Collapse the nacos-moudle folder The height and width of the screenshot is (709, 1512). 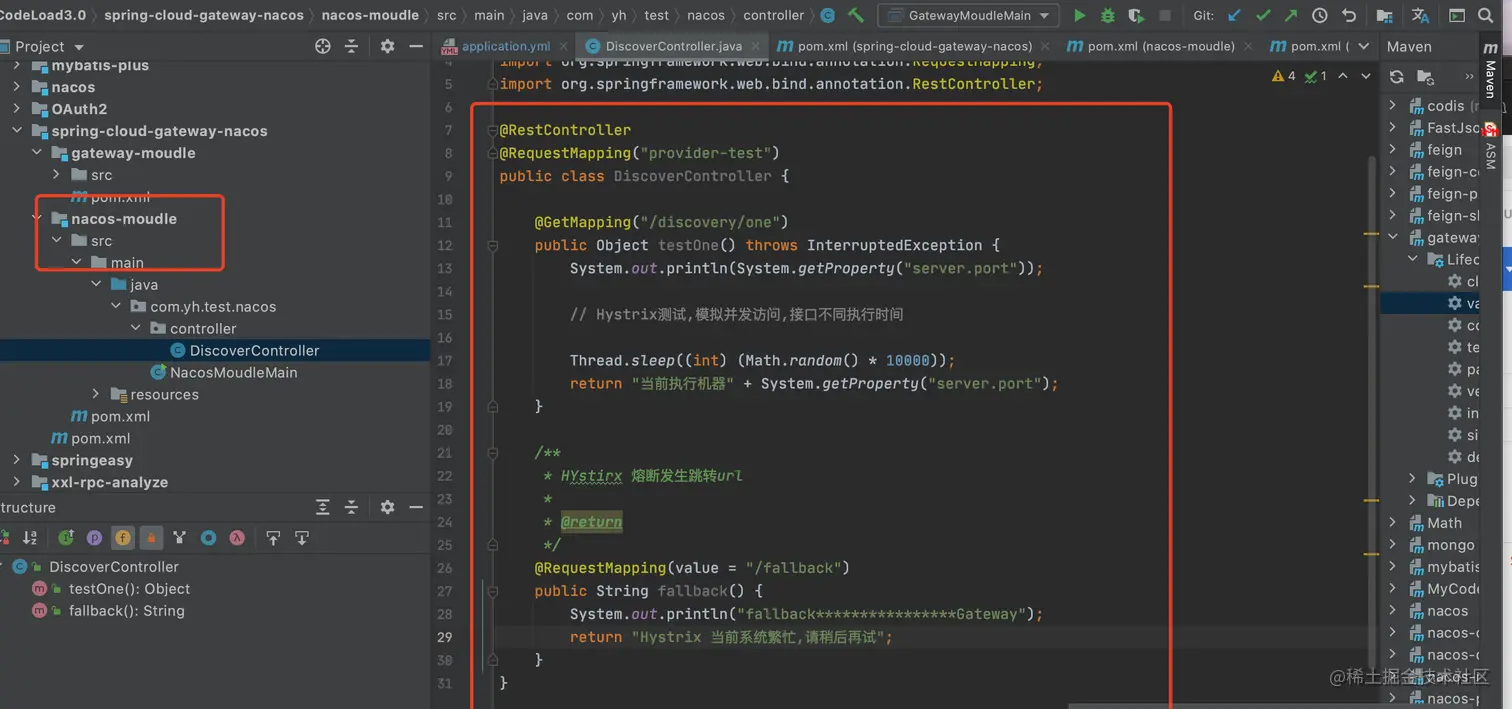37,218
